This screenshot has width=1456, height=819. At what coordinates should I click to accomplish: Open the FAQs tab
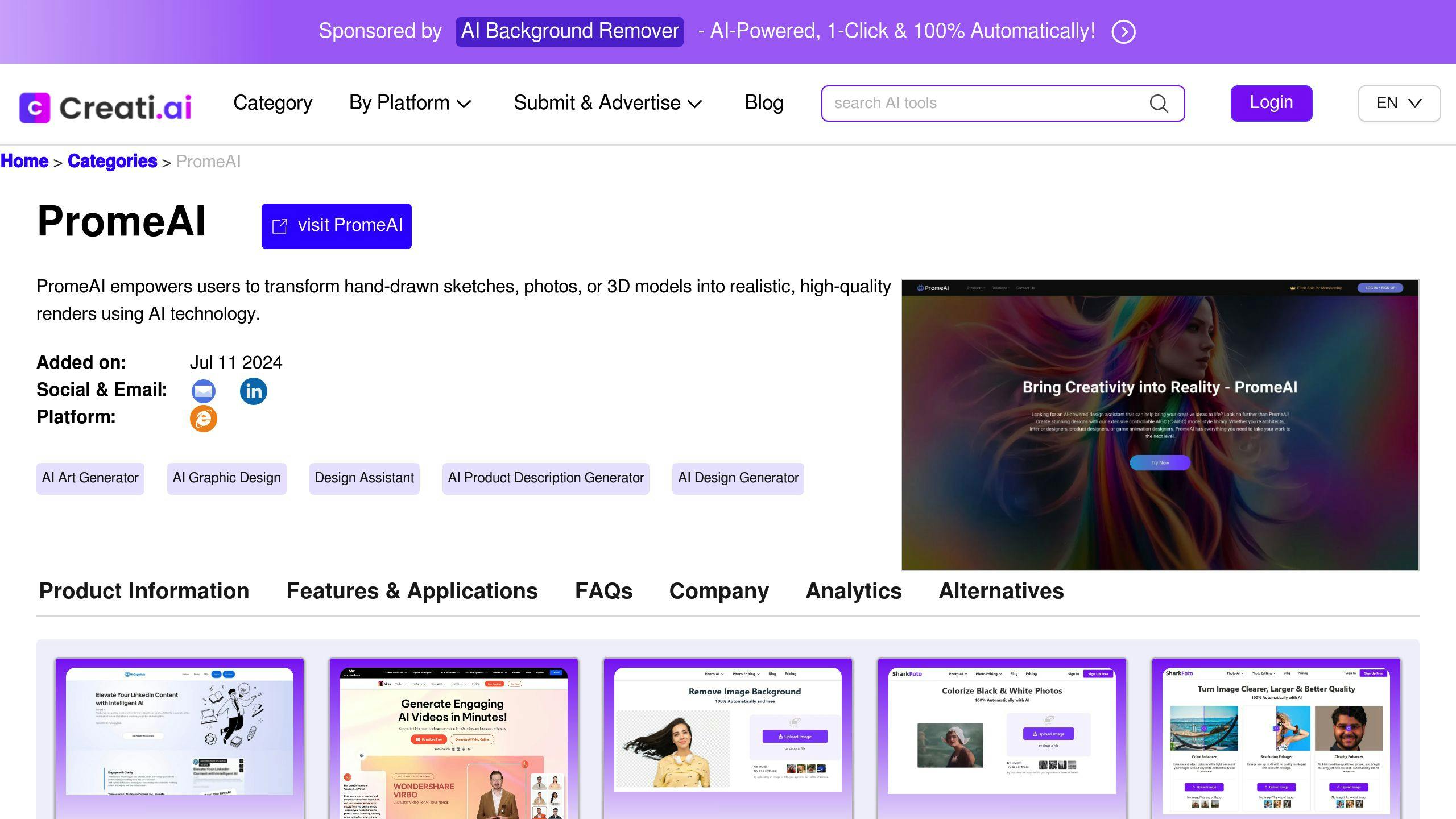coord(603,591)
